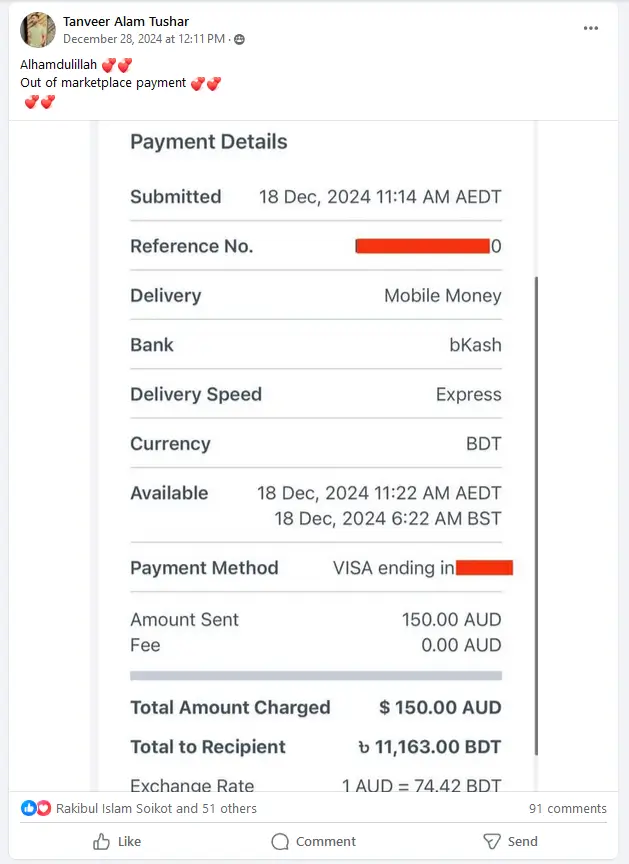
Task: Open Tanveer Alam Tushar's profile name link
Action: [126, 21]
